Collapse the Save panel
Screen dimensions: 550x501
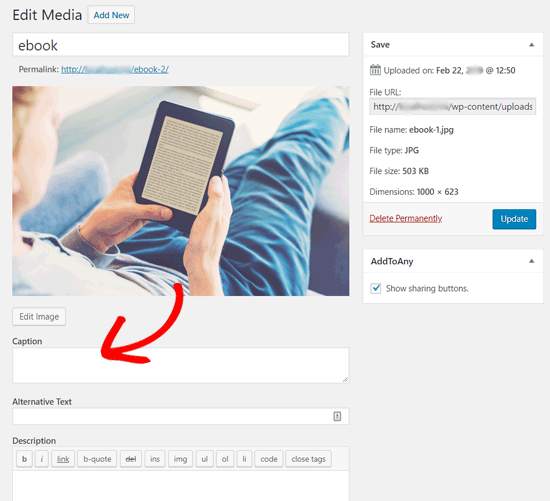532,45
